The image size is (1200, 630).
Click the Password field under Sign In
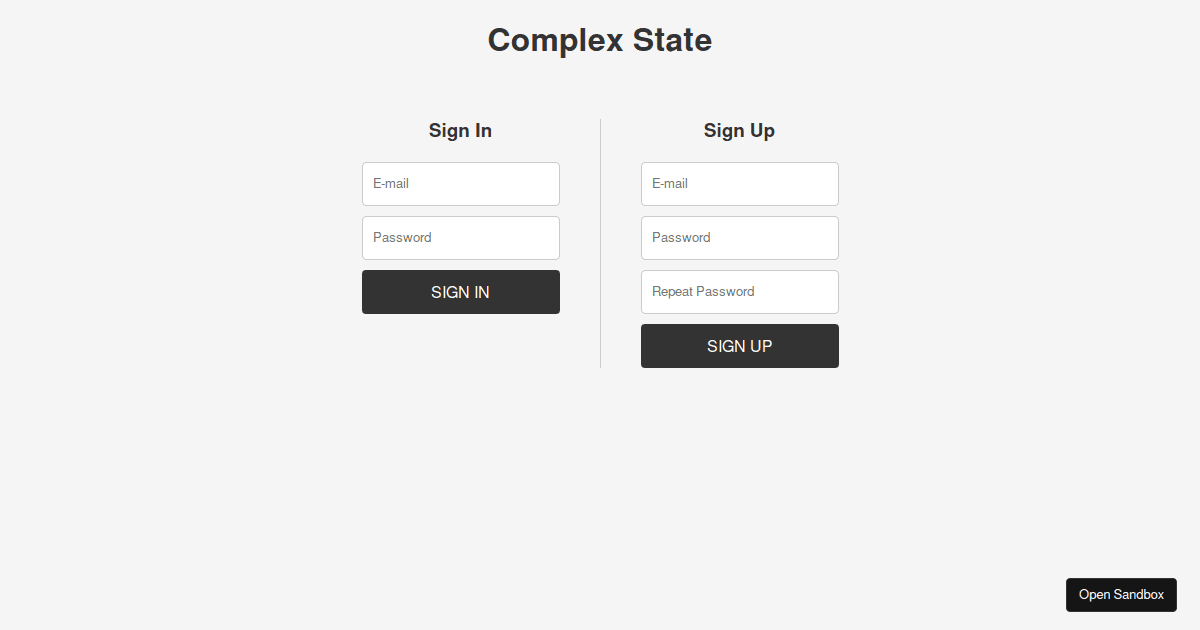[460, 237]
